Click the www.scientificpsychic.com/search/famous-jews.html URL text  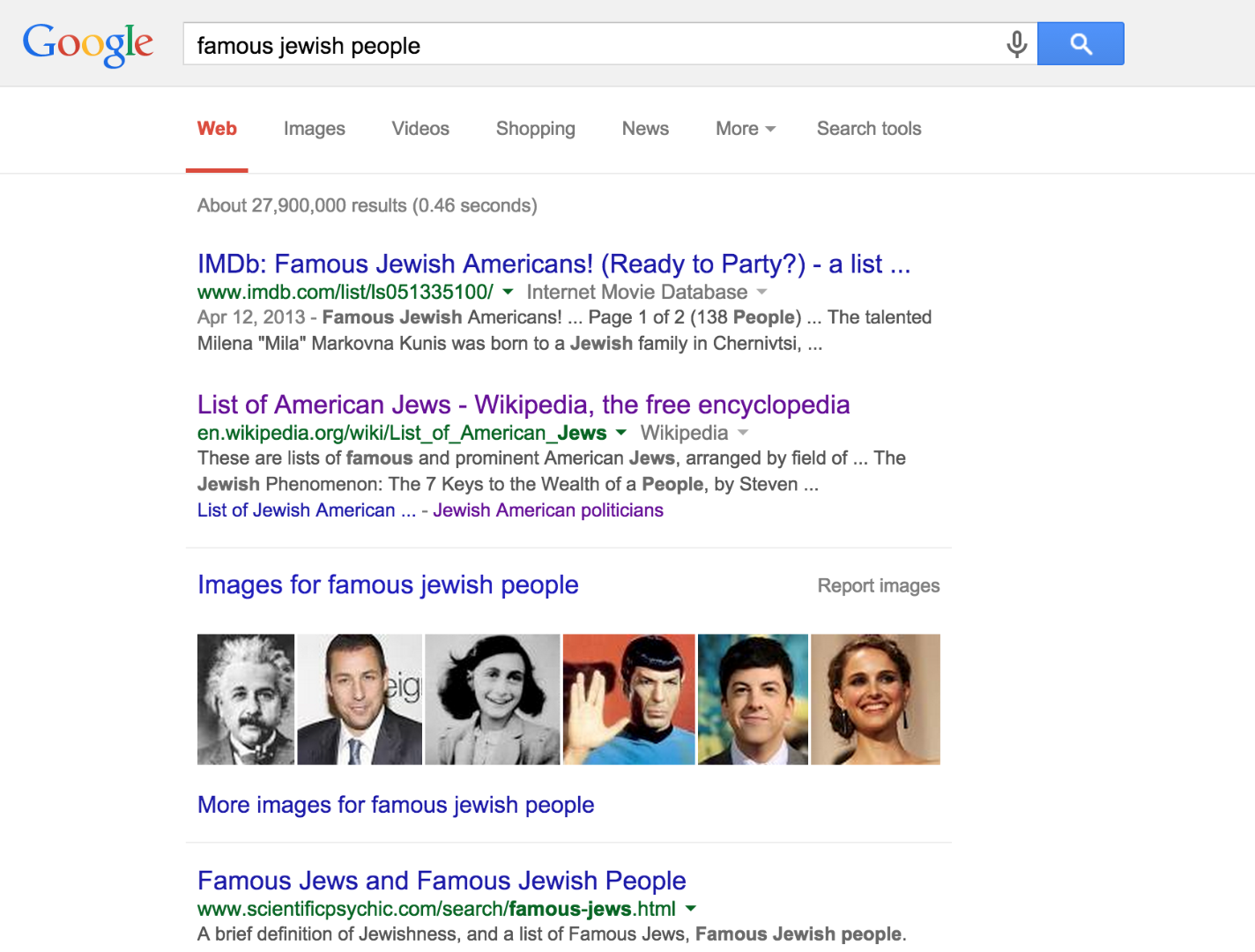(x=436, y=909)
